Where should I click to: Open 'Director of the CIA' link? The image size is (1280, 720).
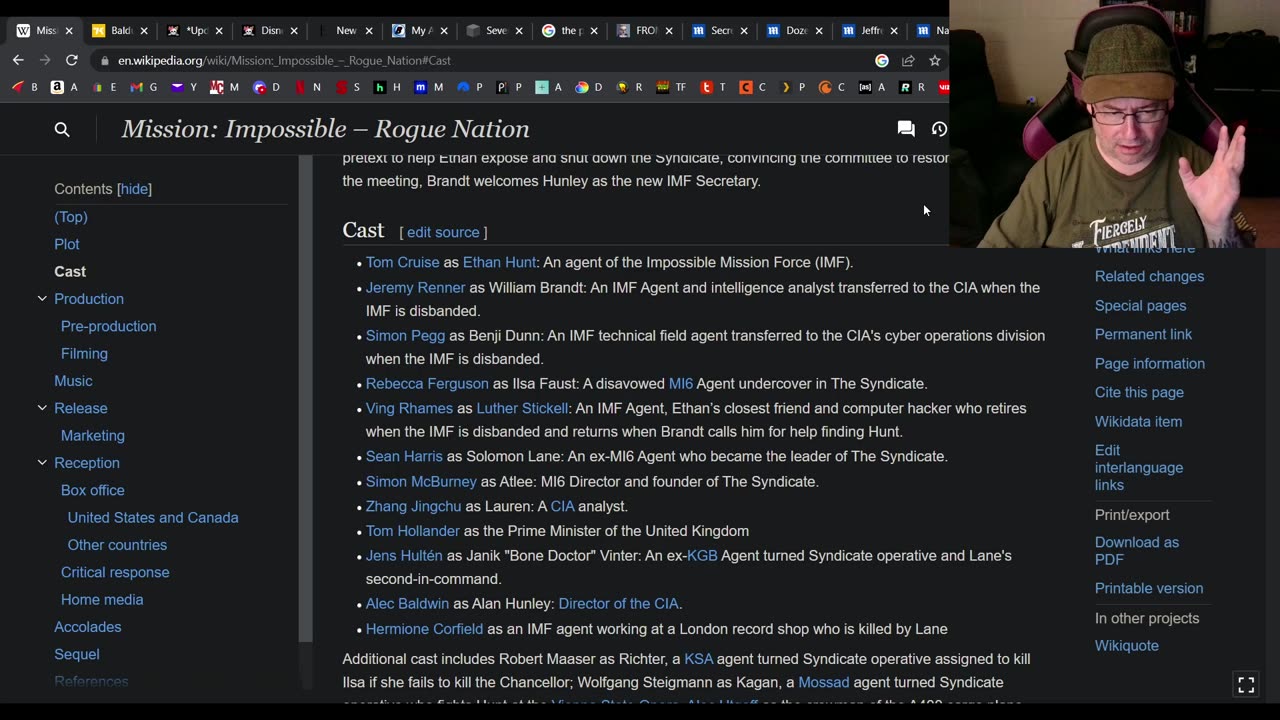click(618, 604)
